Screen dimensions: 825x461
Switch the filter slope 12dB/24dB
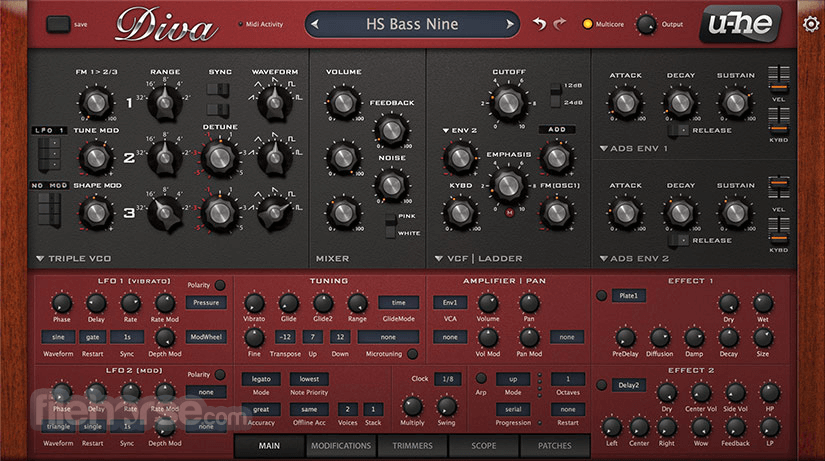[555, 95]
